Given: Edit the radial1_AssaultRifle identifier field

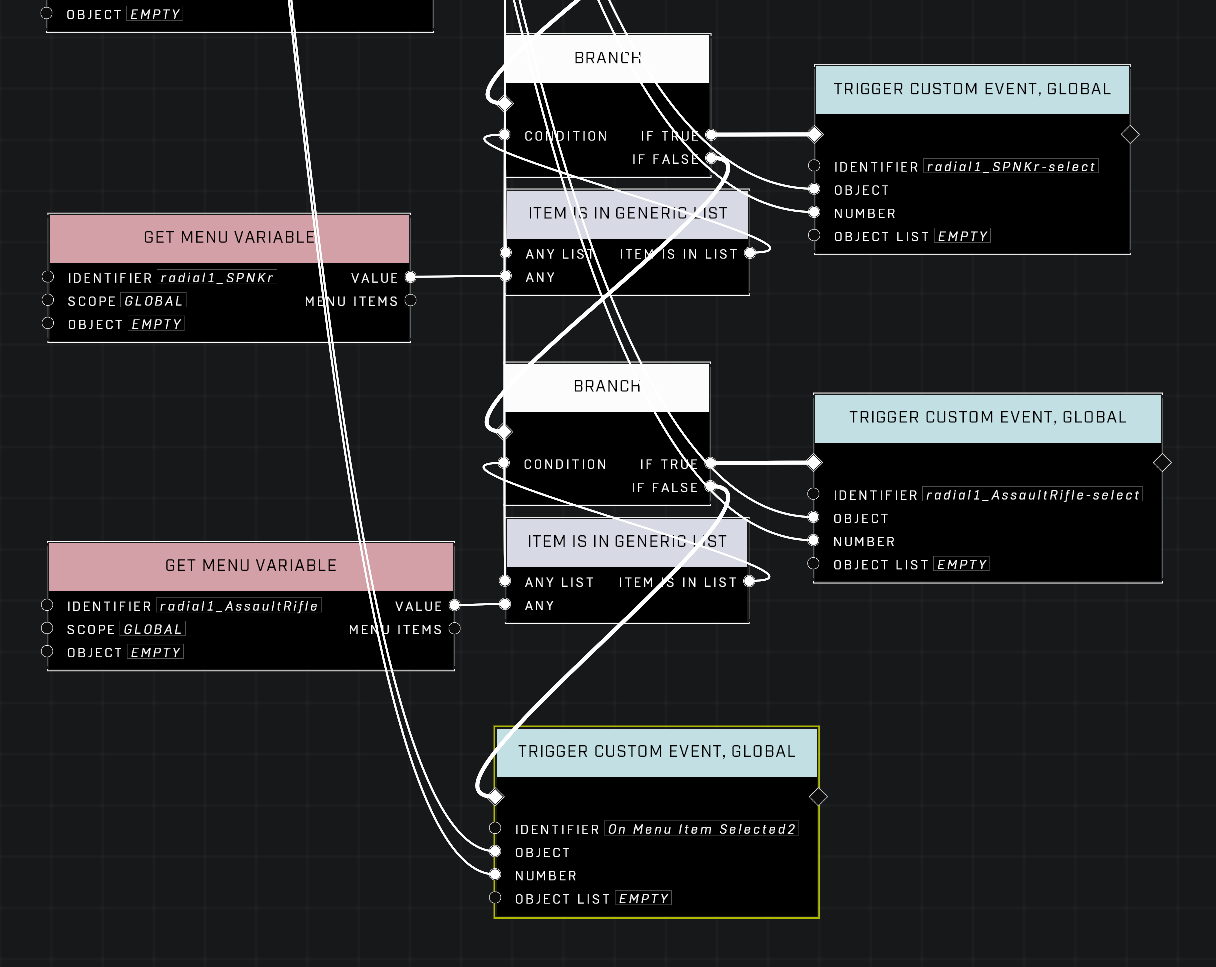Looking at the screenshot, I should point(239,606).
